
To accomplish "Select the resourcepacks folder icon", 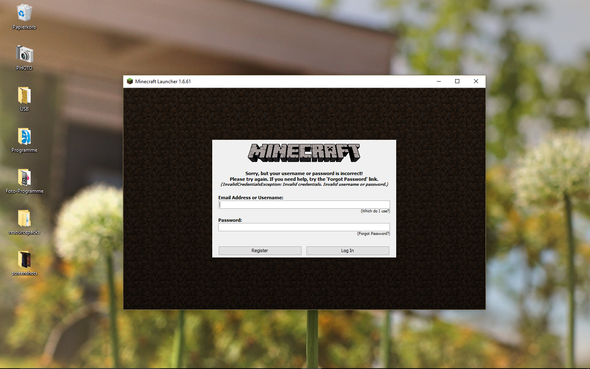I will [24, 222].
